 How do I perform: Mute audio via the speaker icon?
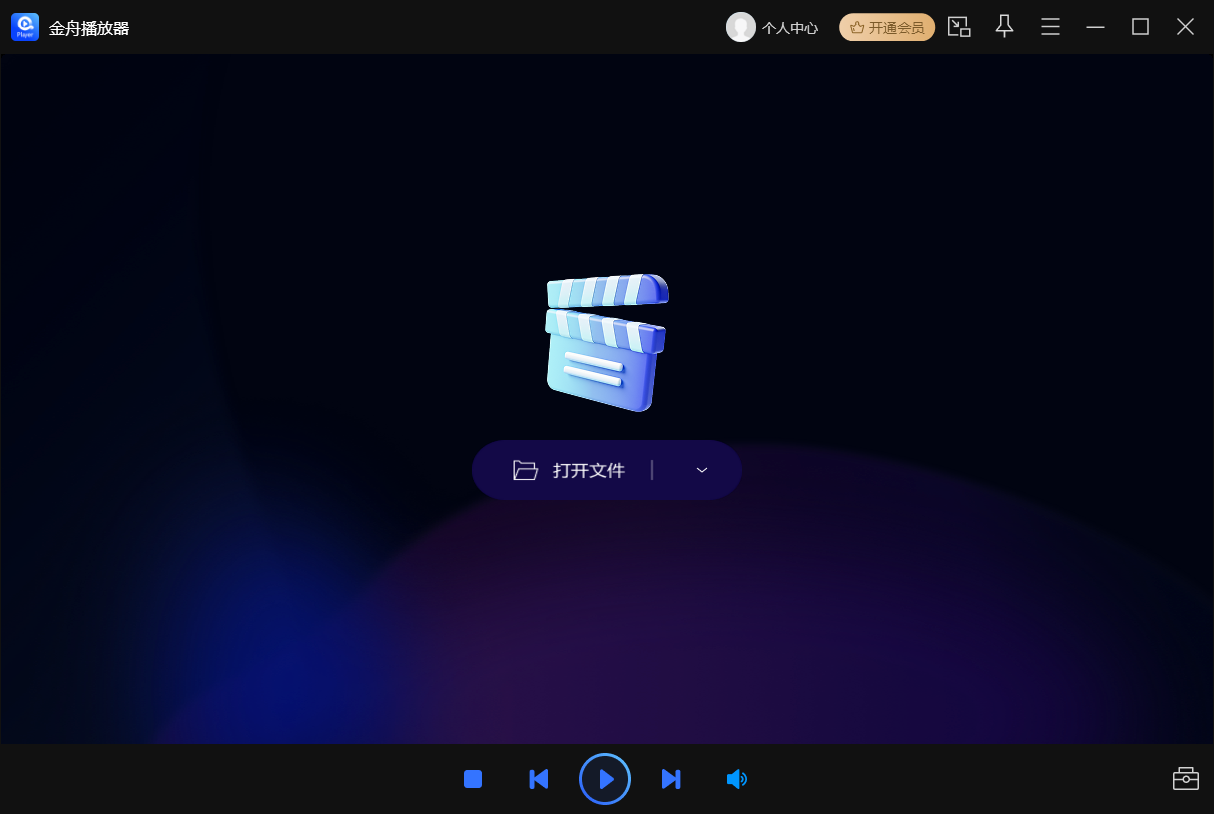tap(736, 779)
